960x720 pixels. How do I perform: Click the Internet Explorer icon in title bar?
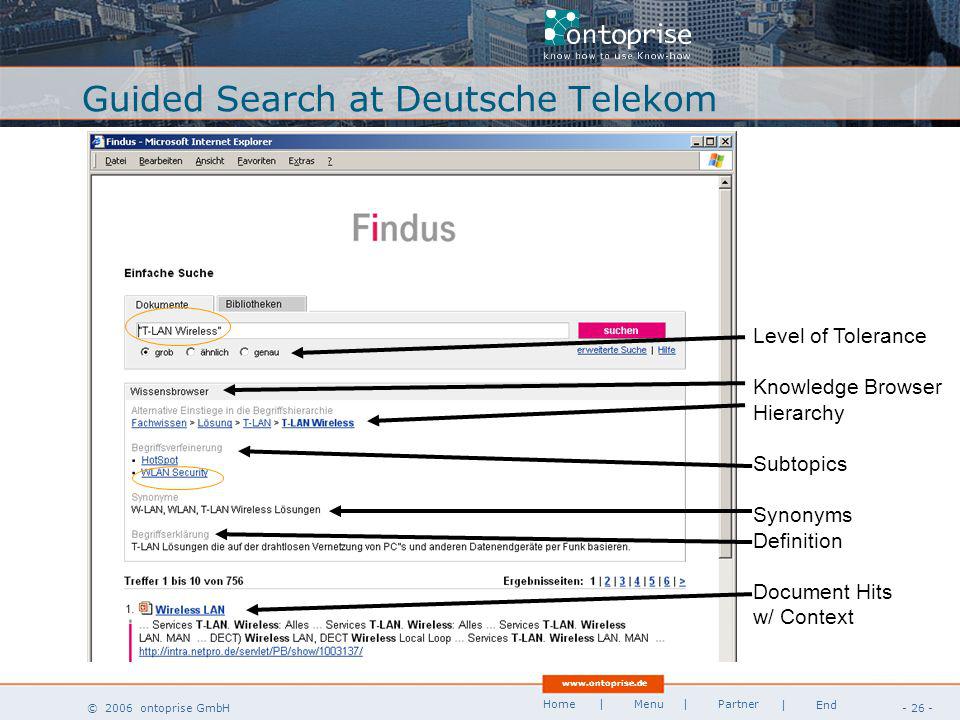(97, 141)
